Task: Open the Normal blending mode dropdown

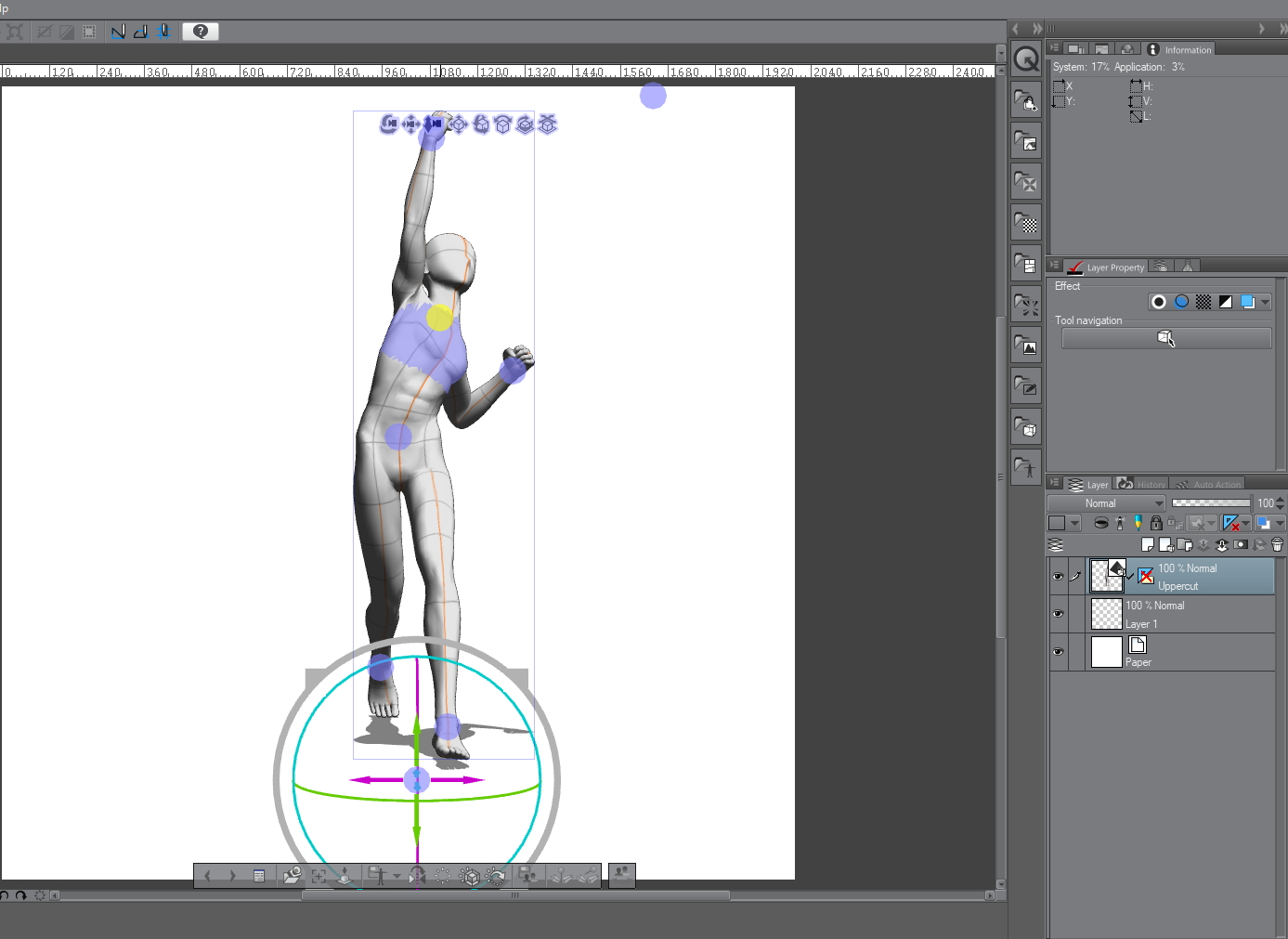Action: tap(1106, 503)
